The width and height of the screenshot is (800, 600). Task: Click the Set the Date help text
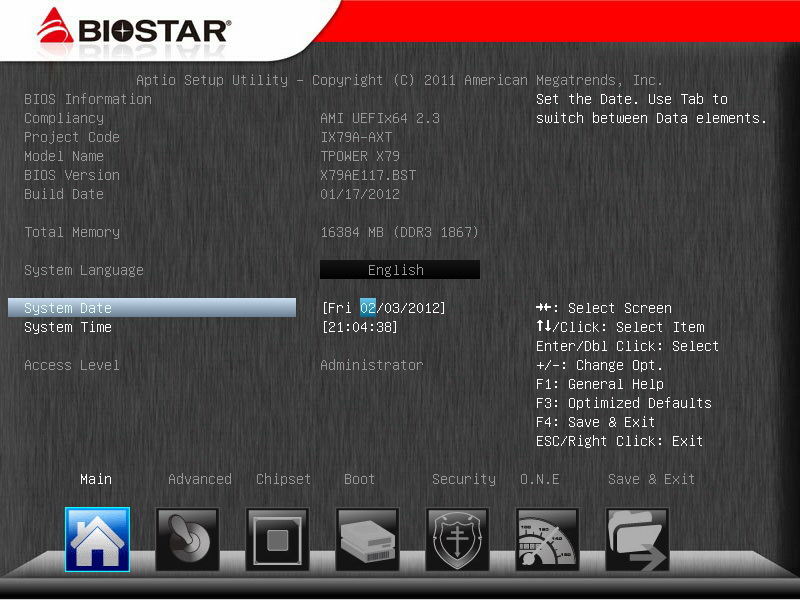651,109
